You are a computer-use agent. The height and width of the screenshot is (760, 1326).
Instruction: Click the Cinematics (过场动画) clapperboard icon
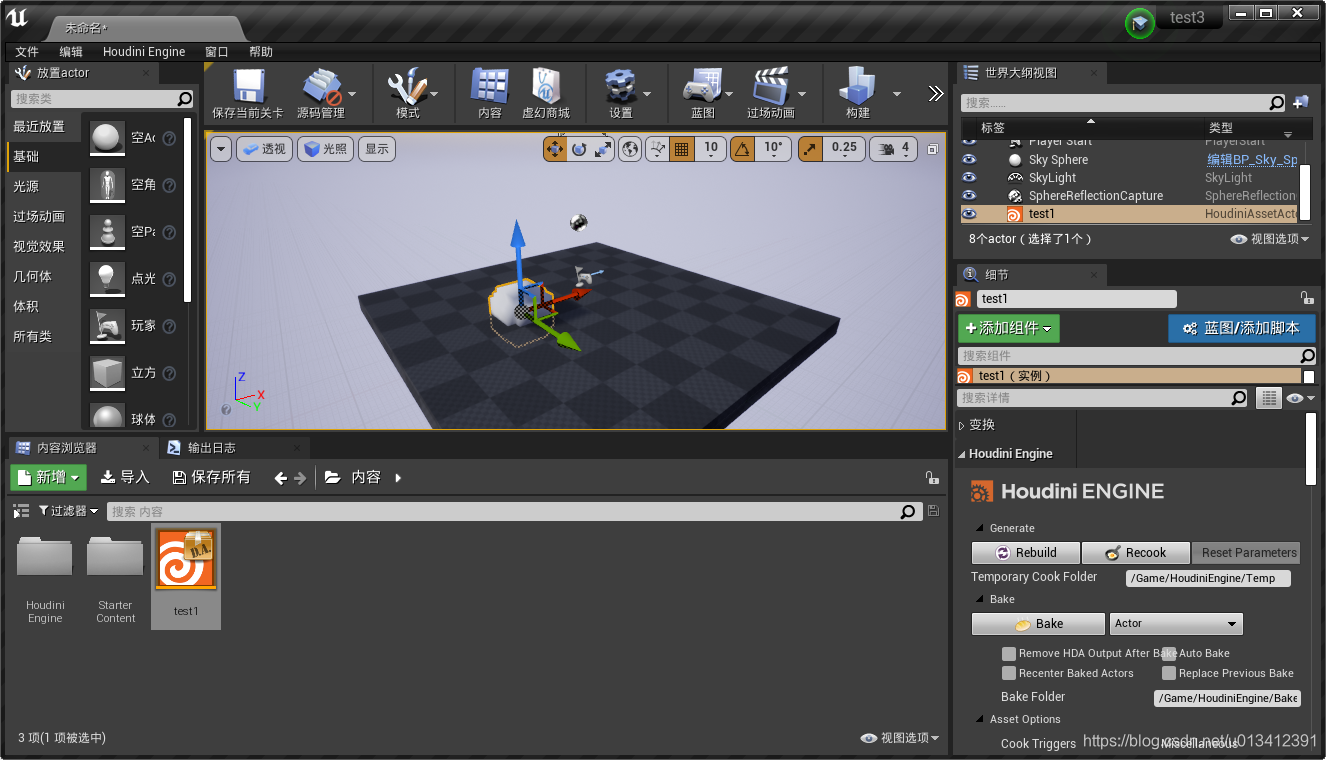[x=770, y=87]
